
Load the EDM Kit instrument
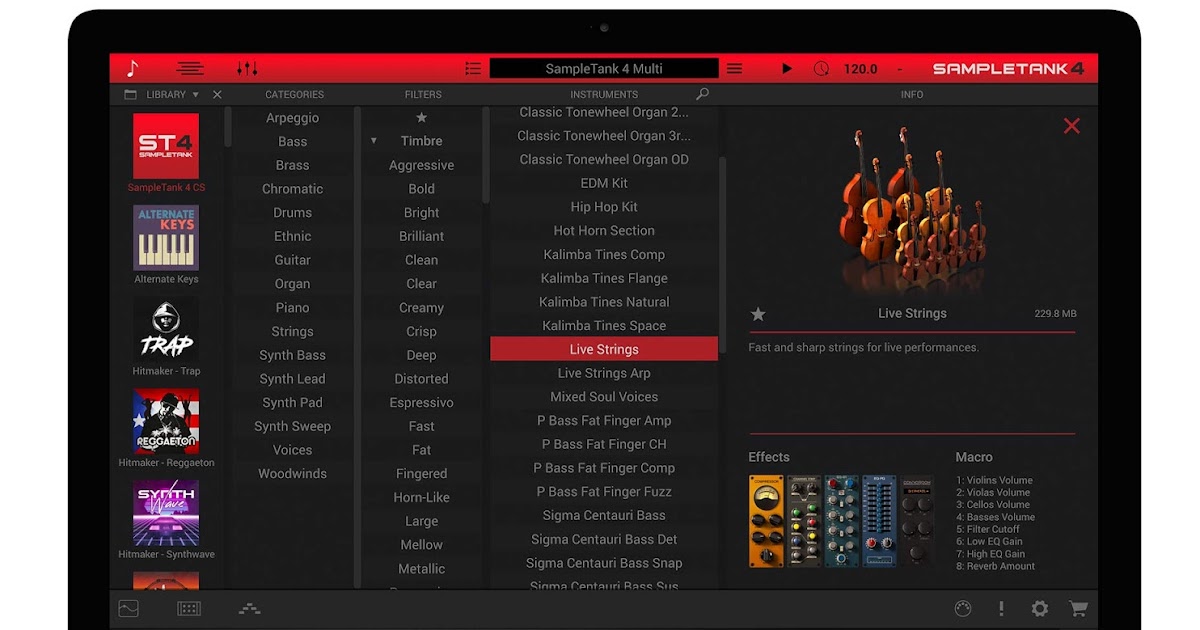pyautogui.click(x=604, y=183)
